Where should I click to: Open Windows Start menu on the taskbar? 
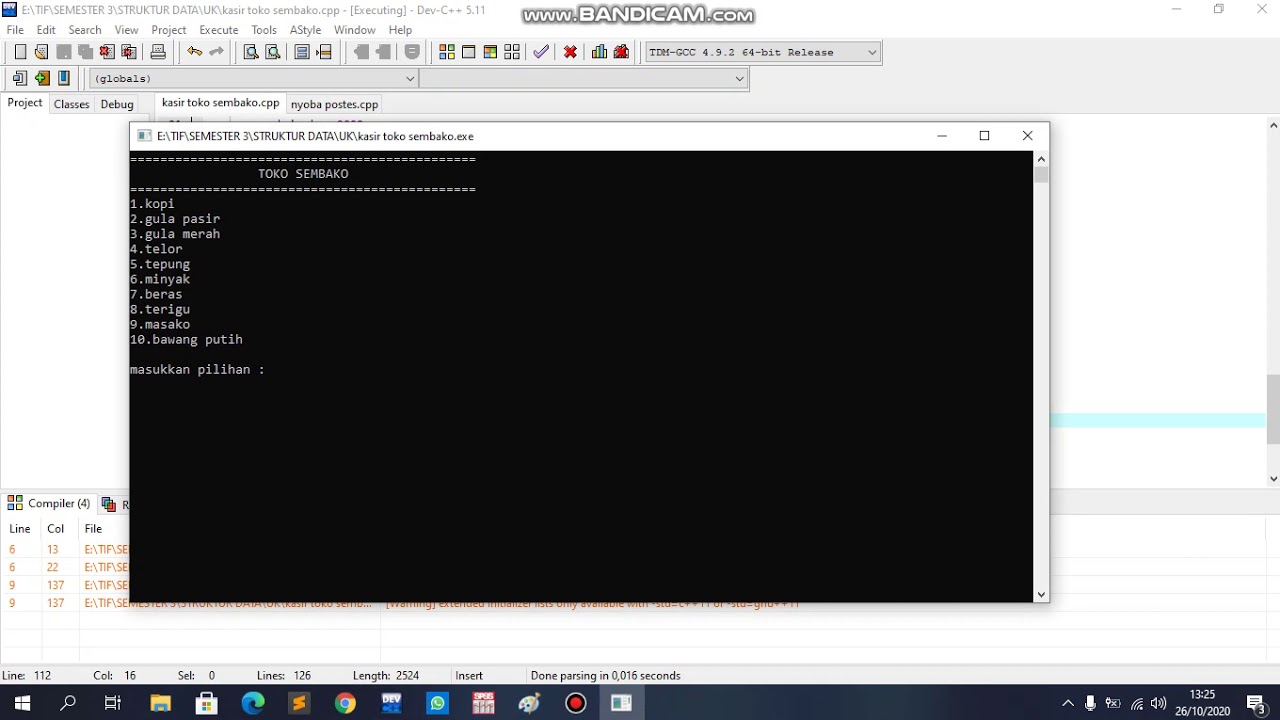[22, 703]
